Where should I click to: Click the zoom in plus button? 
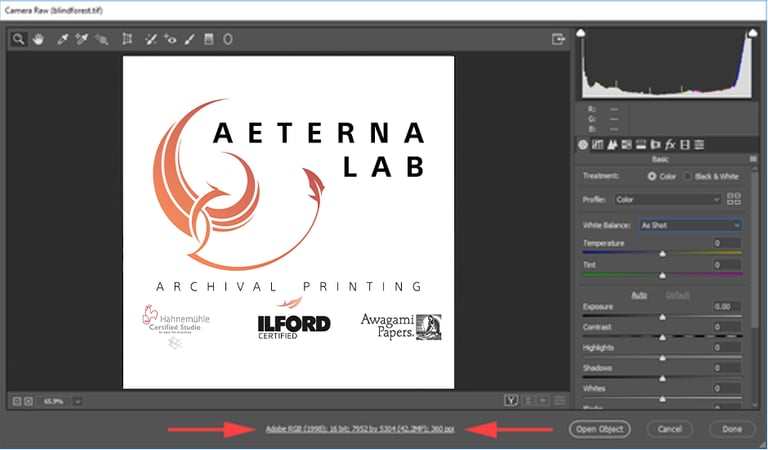tap(28, 402)
